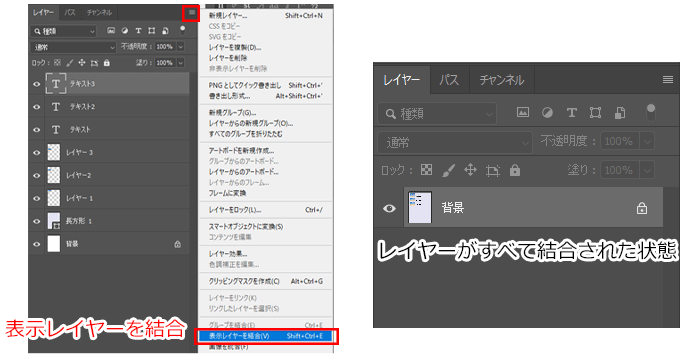Toggle visibility of レイヤー 3
700x360 pixels.
coord(37,153)
